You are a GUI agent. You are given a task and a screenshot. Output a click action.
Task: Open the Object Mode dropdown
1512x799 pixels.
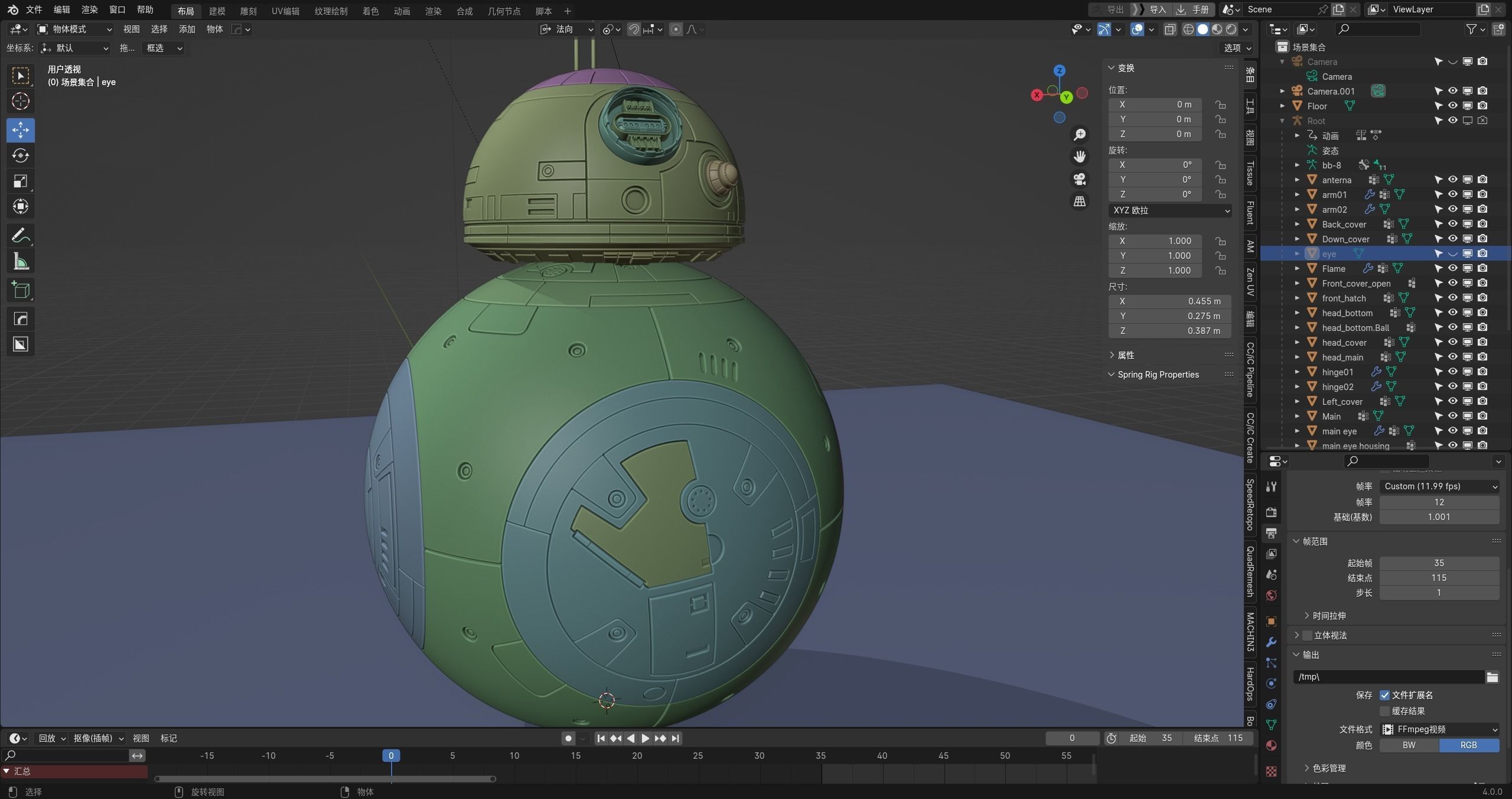click(x=74, y=30)
